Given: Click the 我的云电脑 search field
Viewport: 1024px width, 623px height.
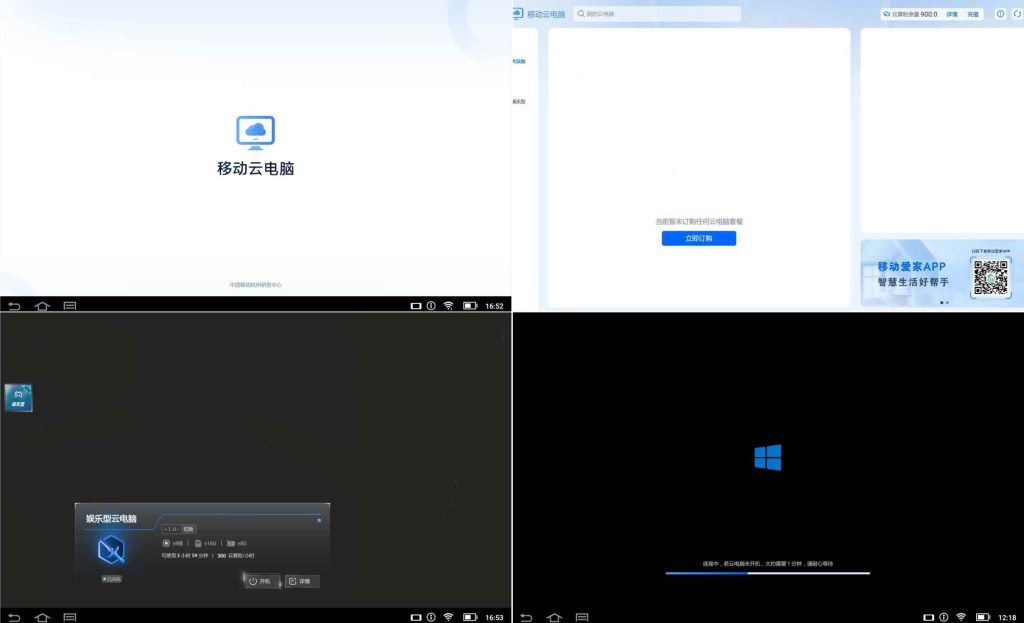Looking at the screenshot, I should click(x=657, y=14).
